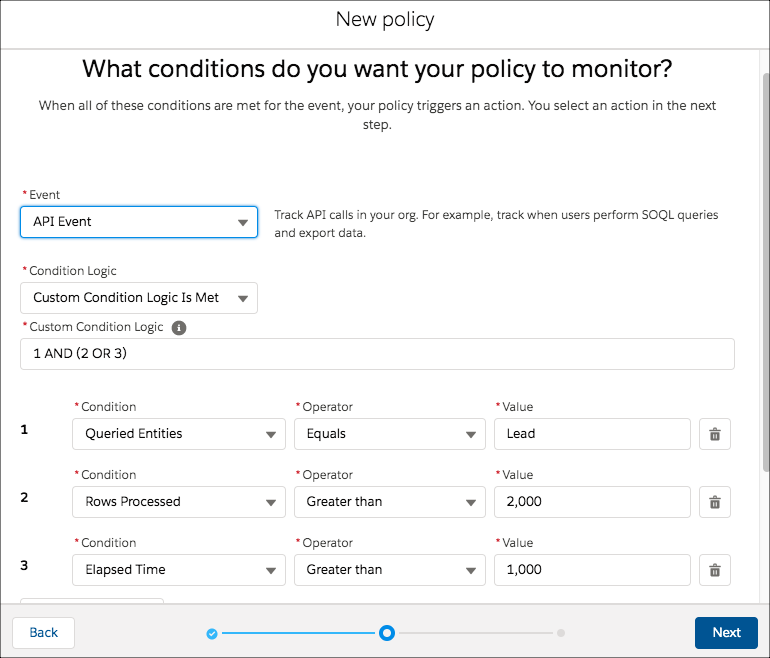The width and height of the screenshot is (770, 658).
Task: Expand the Queried Entities condition dropdown
Action: (179, 434)
